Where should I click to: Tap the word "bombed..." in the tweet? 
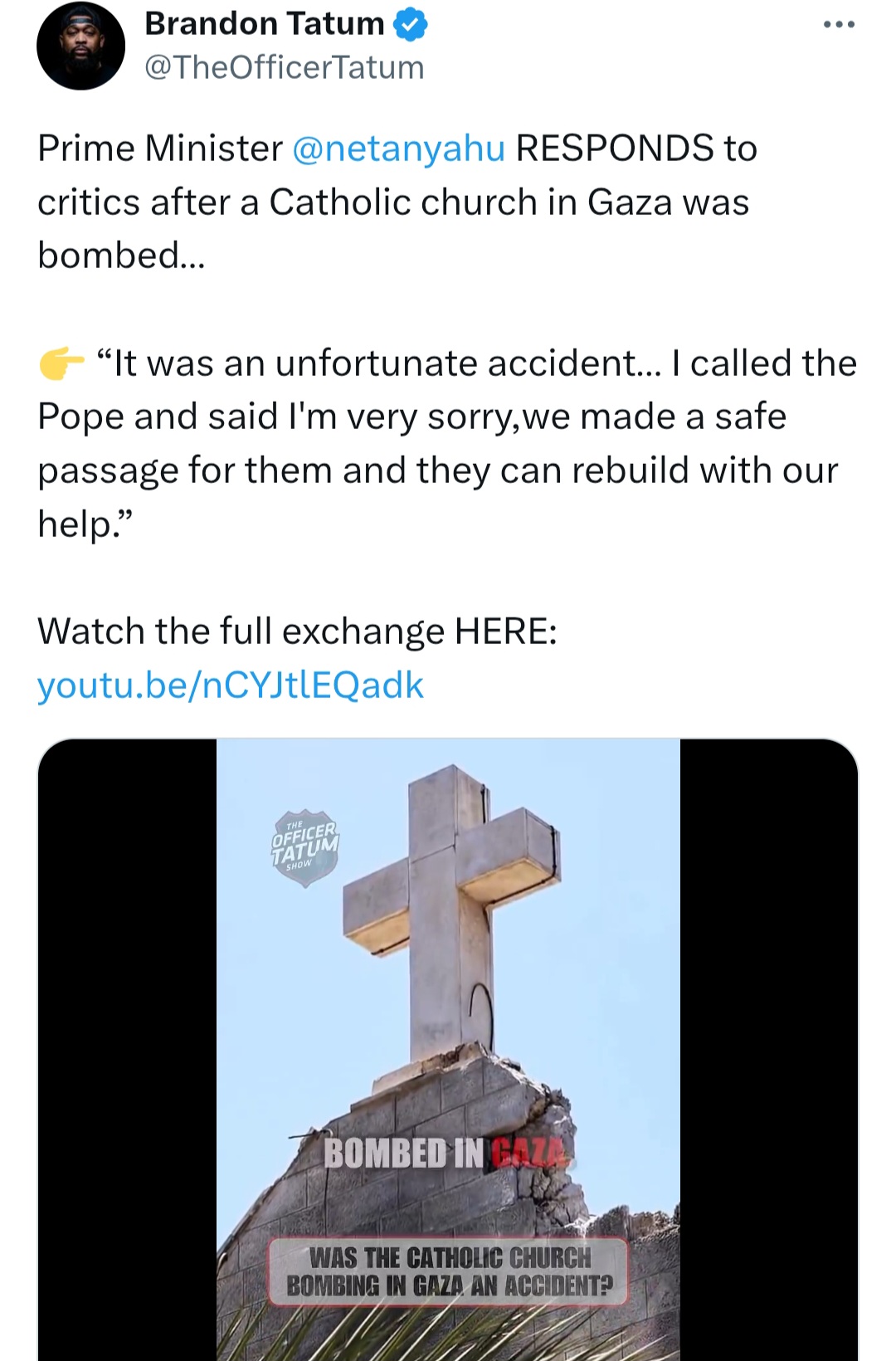click(x=120, y=256)
